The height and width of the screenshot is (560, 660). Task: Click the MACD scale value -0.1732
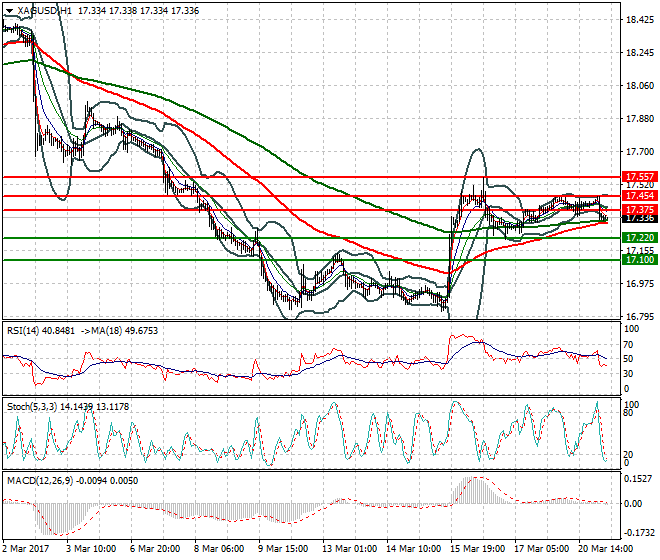pos(639,533)
